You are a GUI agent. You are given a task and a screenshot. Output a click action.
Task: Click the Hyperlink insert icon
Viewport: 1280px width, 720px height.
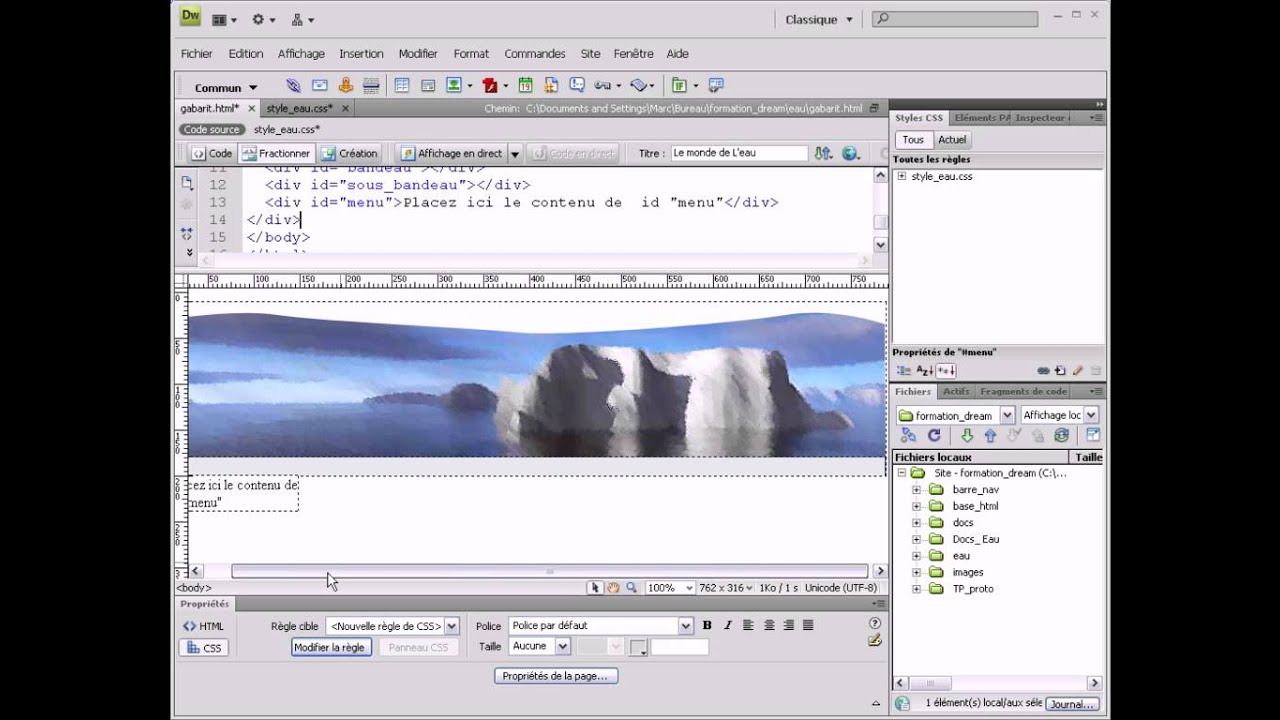pyautogui.click(x=293, y=86)
